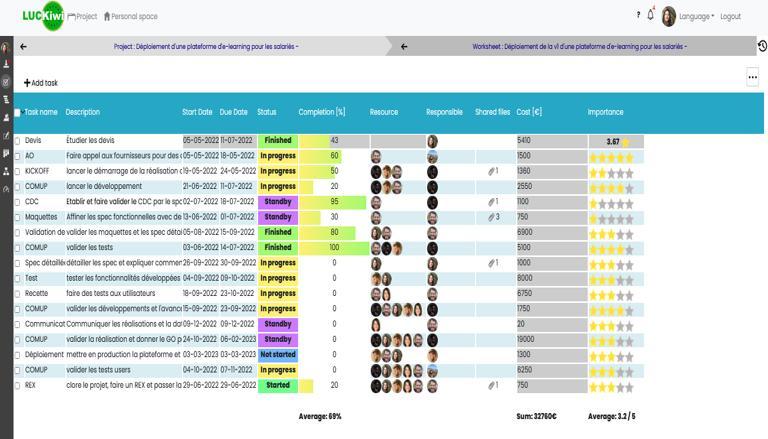Click the Logout link

730,16
